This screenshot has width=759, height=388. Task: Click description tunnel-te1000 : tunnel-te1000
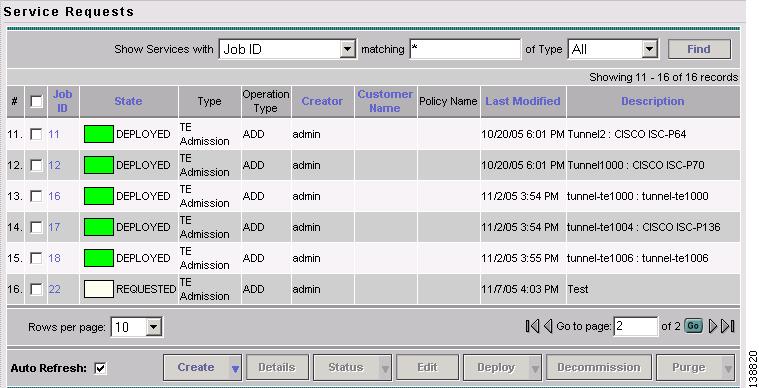coord(638,196)
